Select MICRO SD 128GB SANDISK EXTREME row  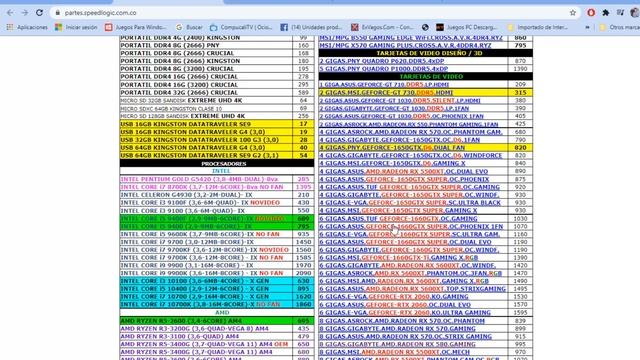pyautogui.click(x=217, y=116)
